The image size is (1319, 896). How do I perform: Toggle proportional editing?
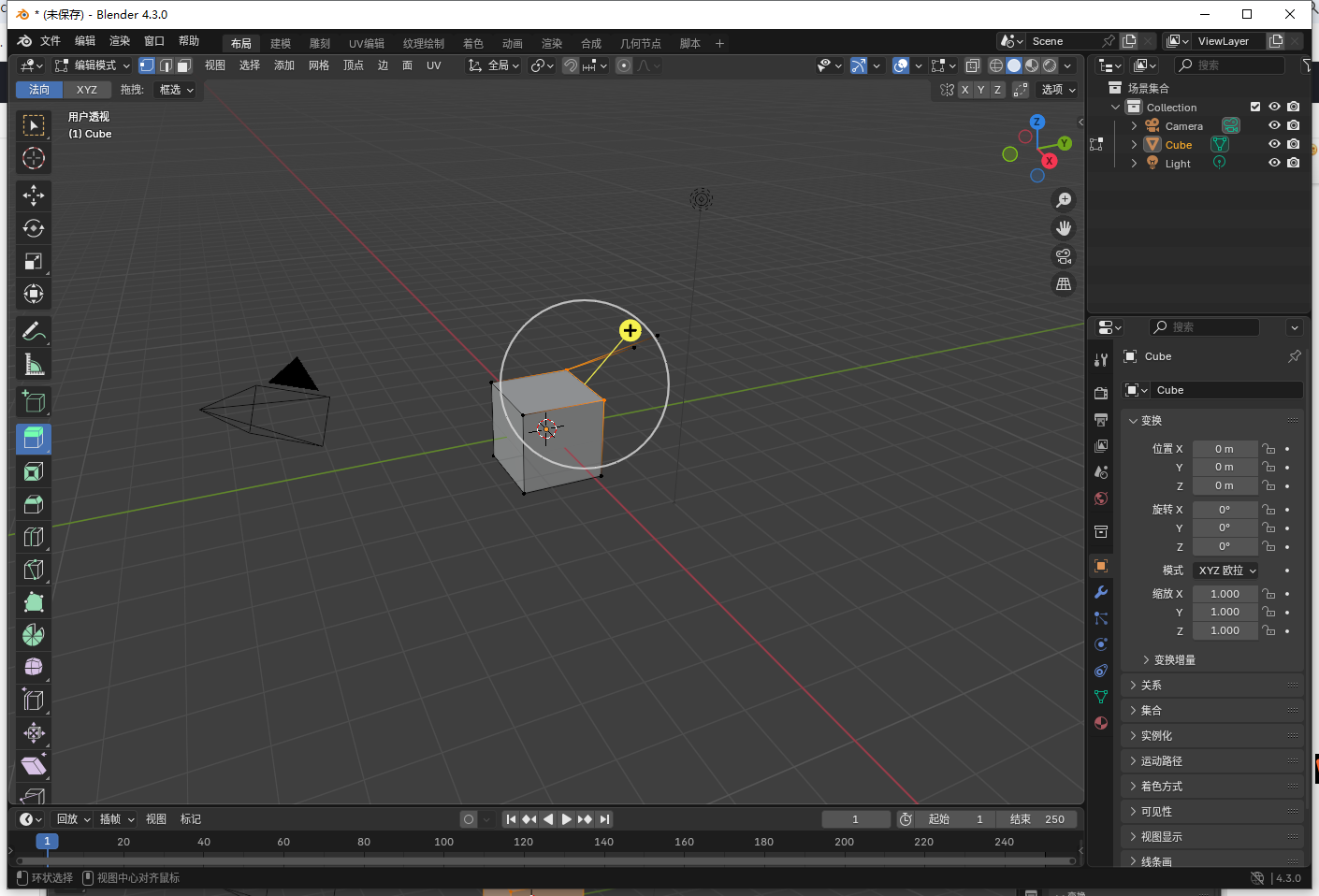624,65
